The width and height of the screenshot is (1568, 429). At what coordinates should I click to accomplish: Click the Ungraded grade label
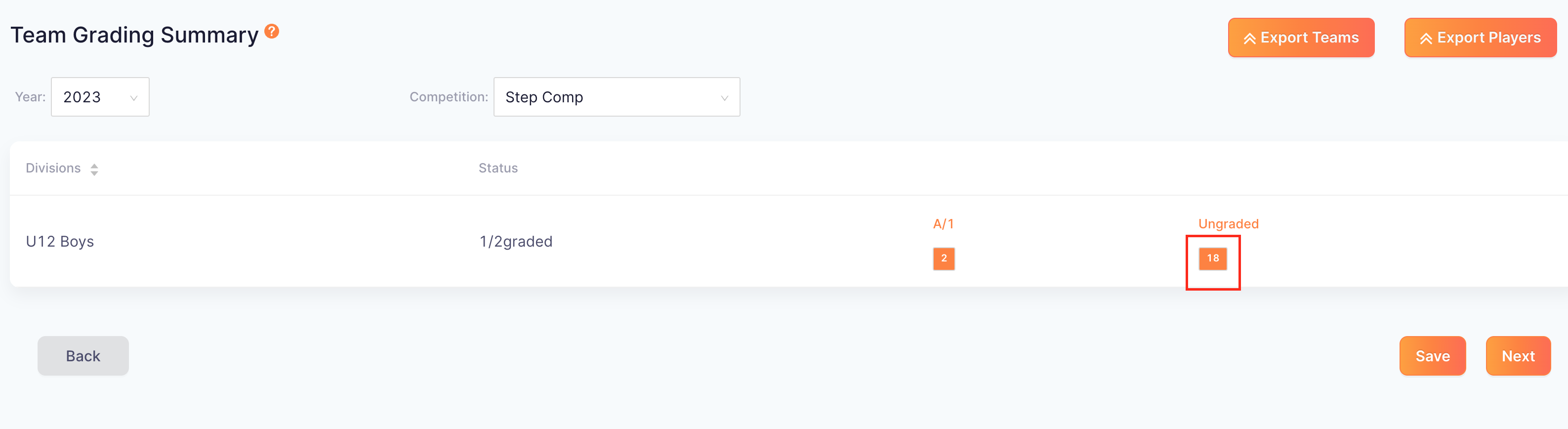coord(1228,223)
